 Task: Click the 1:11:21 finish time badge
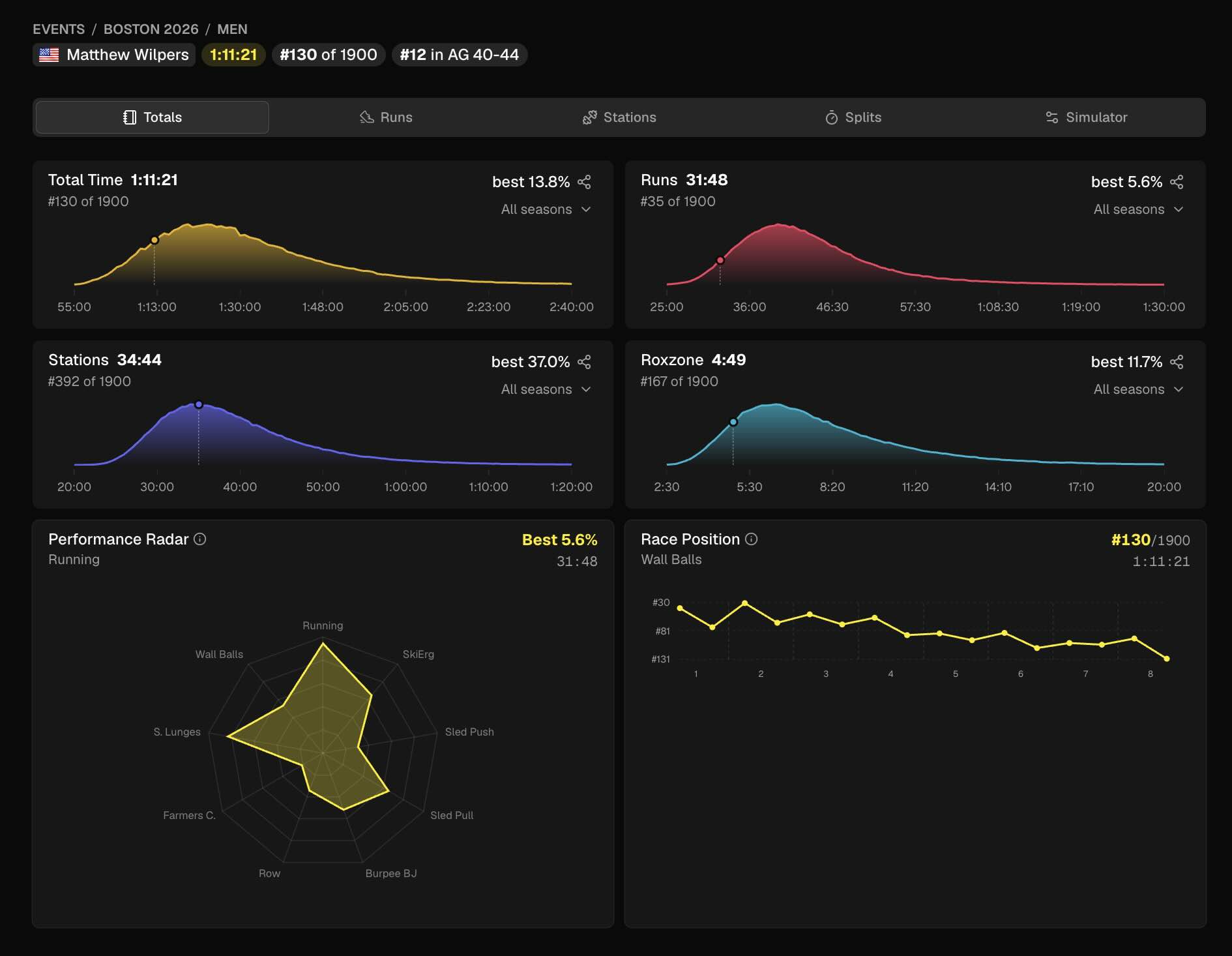click(233, 55)
